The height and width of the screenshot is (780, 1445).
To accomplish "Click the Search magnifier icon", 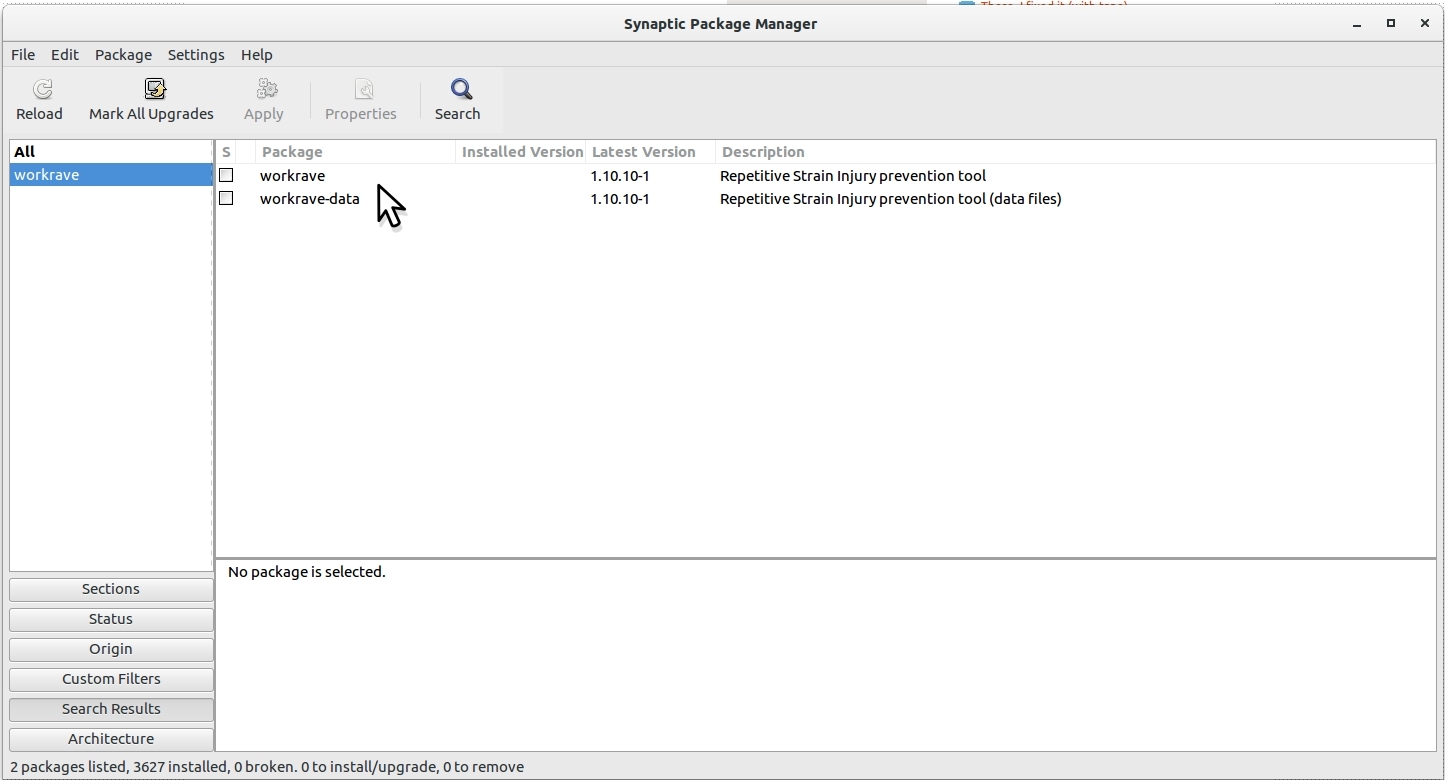I will 460,90.
